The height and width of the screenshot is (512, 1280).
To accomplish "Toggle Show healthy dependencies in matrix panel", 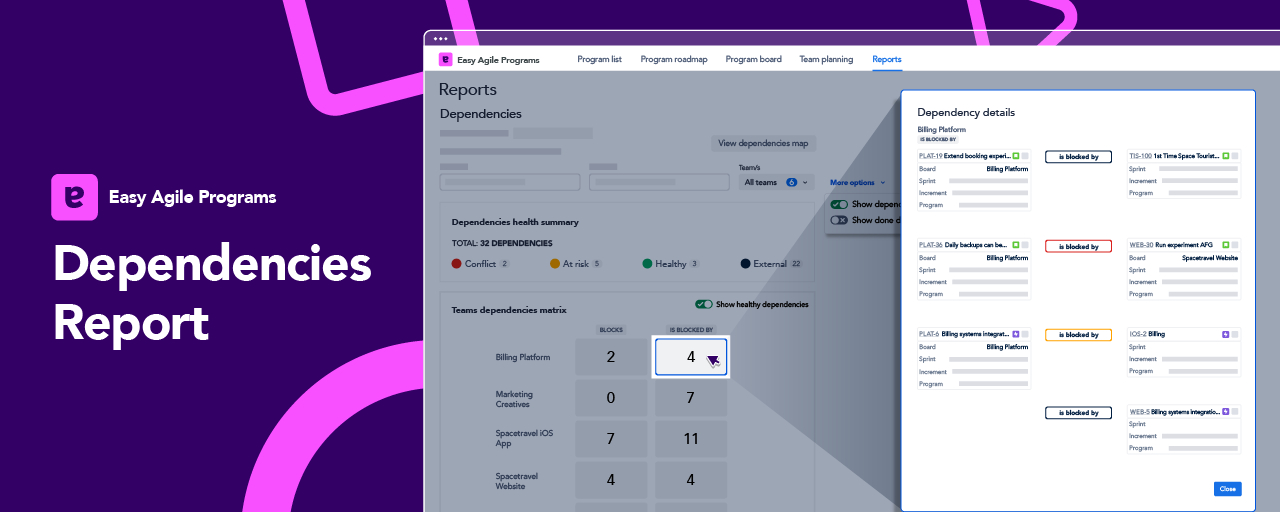I will (704, 304).
